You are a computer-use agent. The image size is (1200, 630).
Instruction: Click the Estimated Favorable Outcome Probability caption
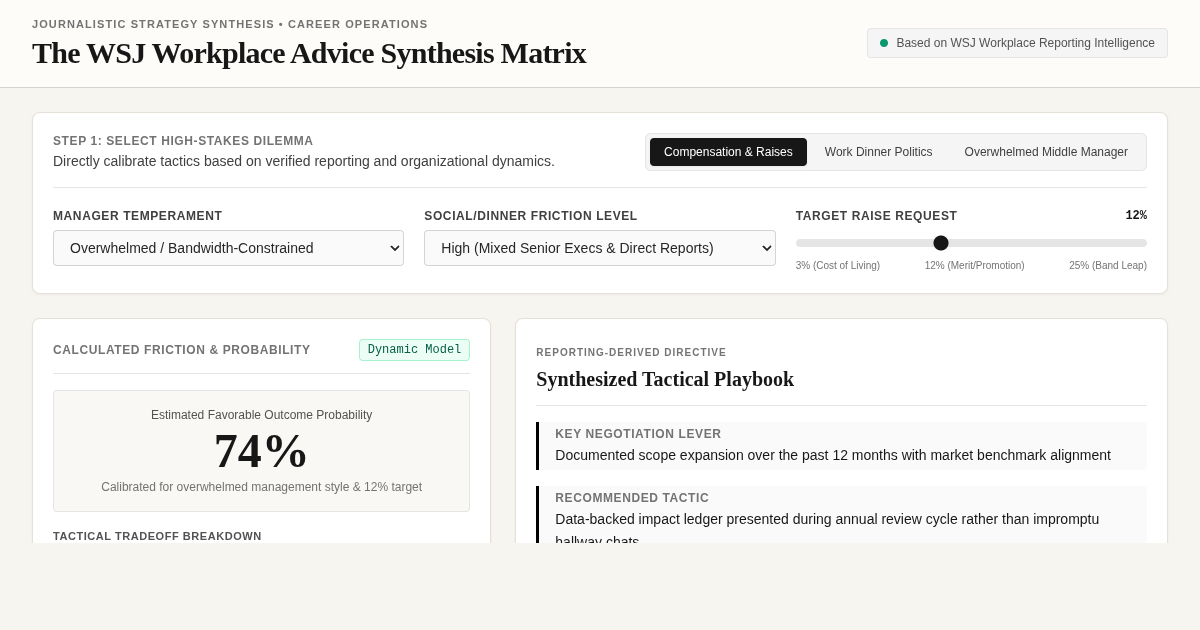click(262, 415)
